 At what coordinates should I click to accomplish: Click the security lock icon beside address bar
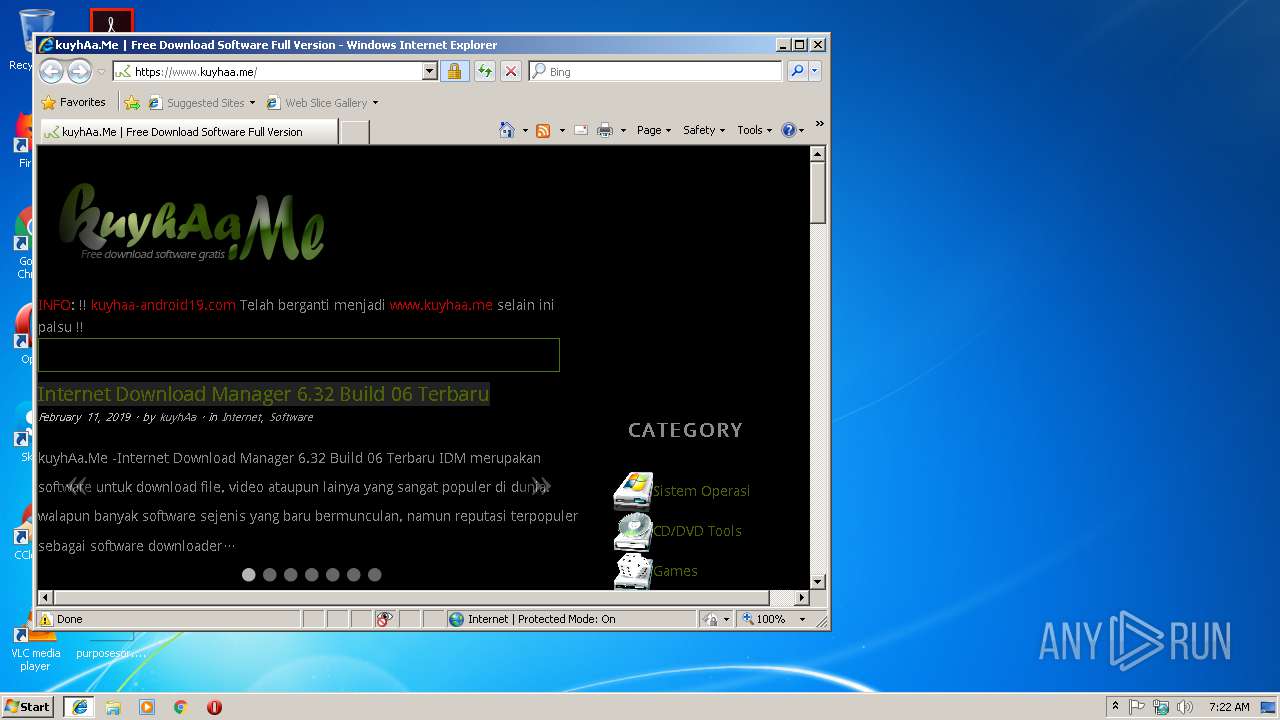454,71
